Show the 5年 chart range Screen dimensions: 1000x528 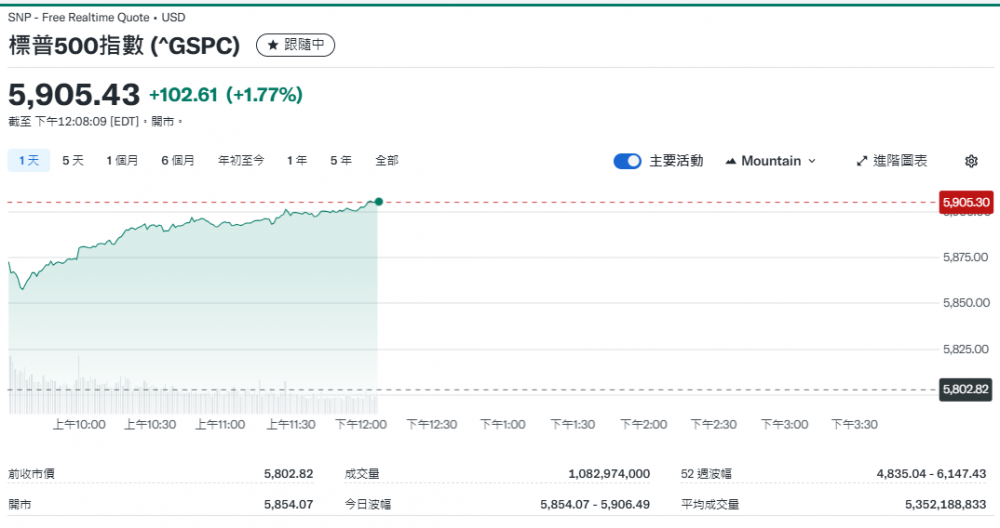click(341, 160)
